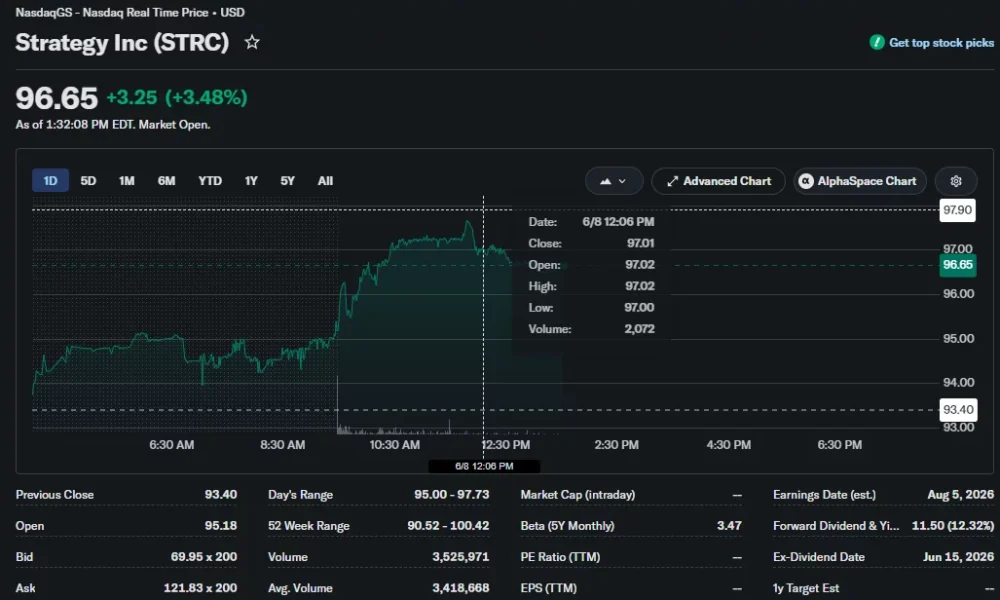Switch chart to YTD range
The image size is (1000, 600).
click(x=210, y=181)
